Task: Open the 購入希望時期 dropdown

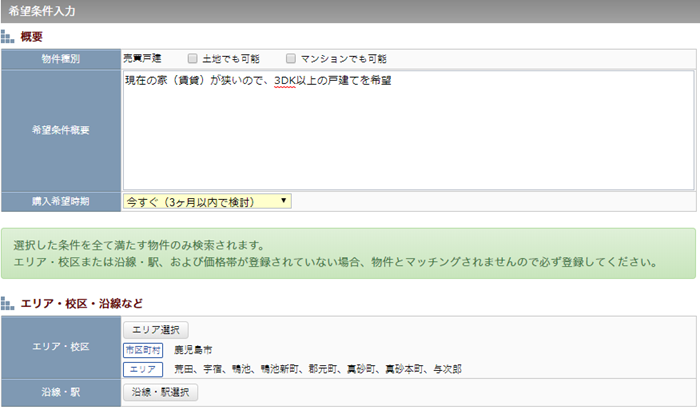Action: coord(207,201)
